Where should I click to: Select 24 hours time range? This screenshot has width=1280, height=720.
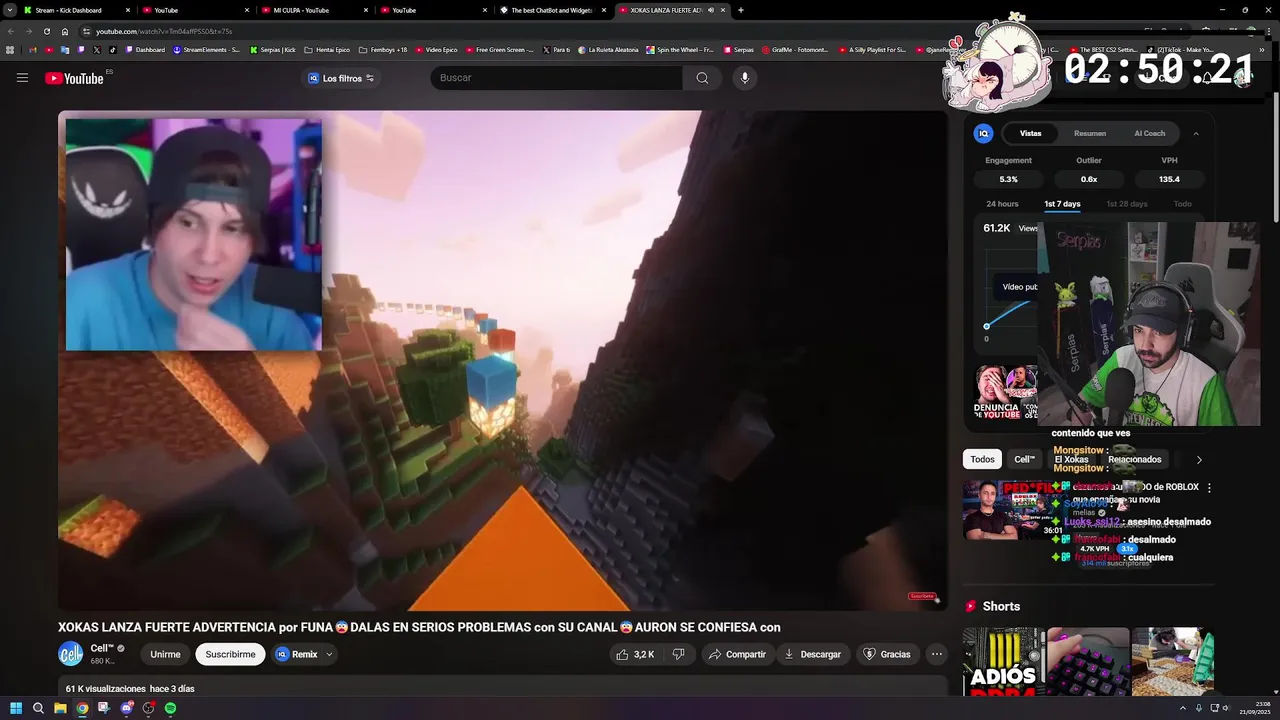click(1002, 204)
